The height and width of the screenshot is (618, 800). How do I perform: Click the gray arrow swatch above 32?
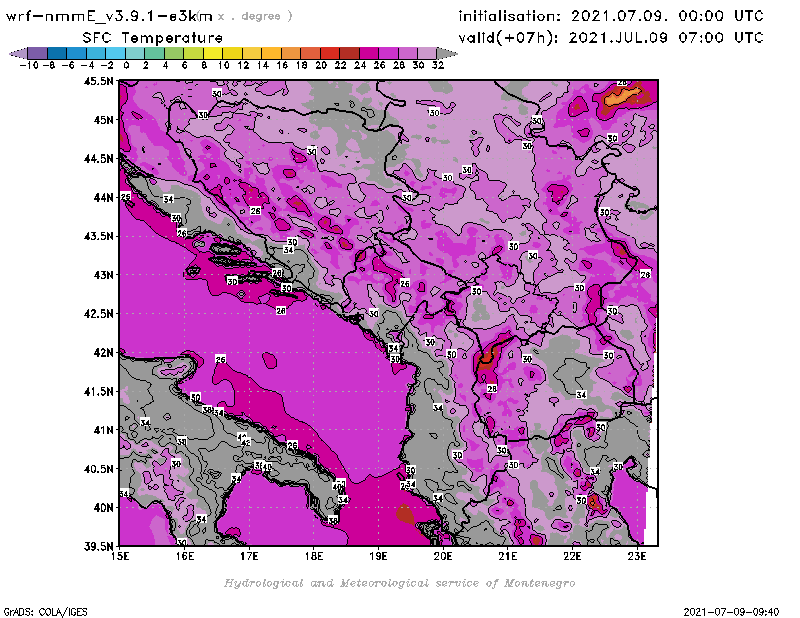pyautogui.click(x=447, y=53)
